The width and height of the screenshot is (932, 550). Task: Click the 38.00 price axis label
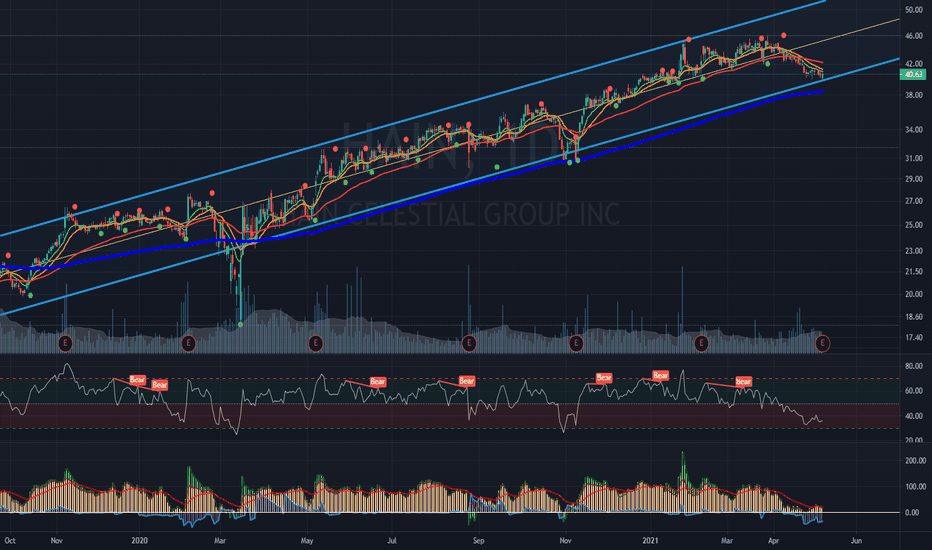coord(913,95)
